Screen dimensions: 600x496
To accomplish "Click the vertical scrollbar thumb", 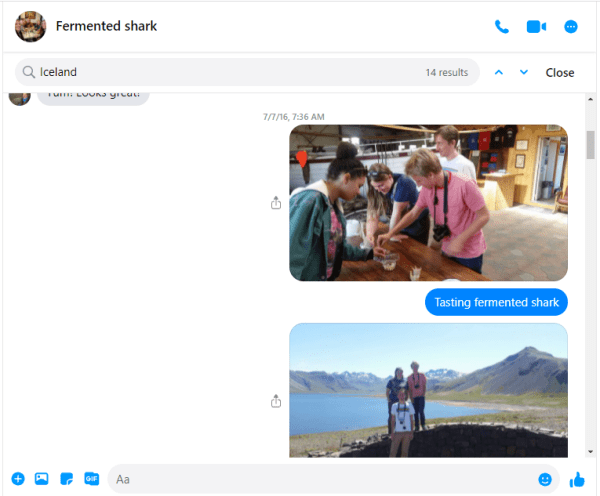I will tap(591, 144).
